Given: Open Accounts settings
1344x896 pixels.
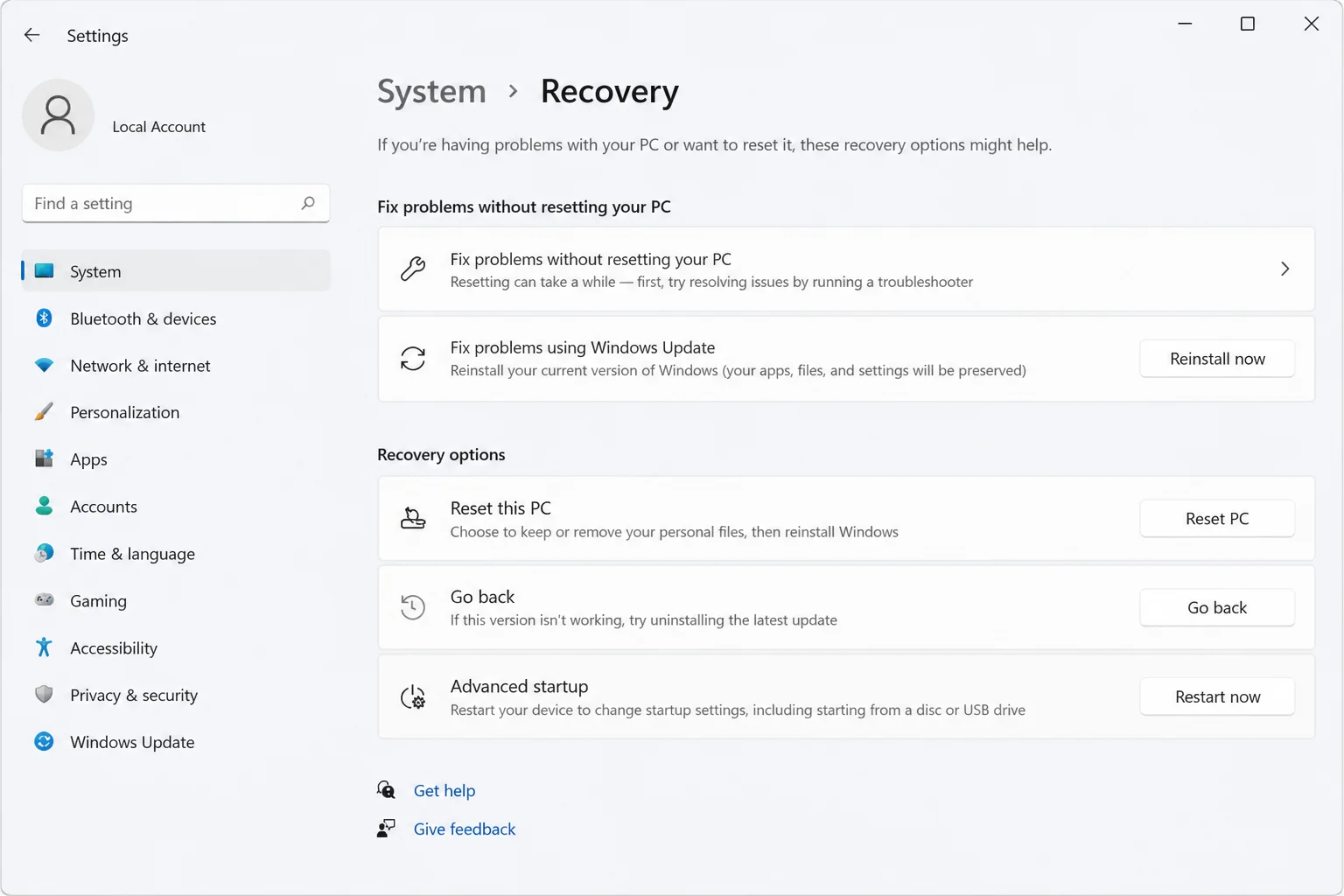Looking at the screenshot, I should point(176,507).
